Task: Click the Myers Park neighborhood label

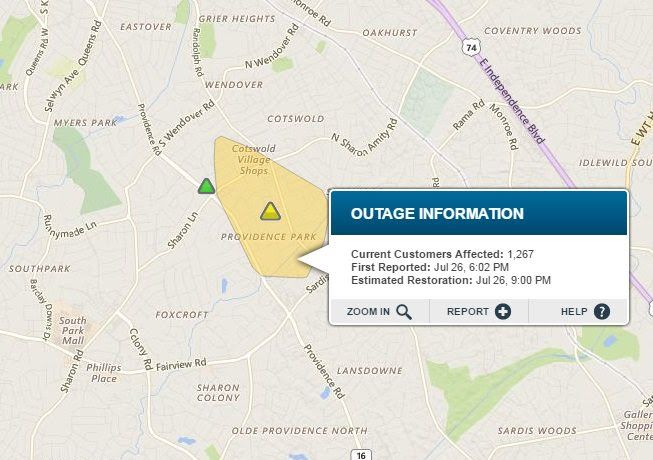Action: (85, 123)
